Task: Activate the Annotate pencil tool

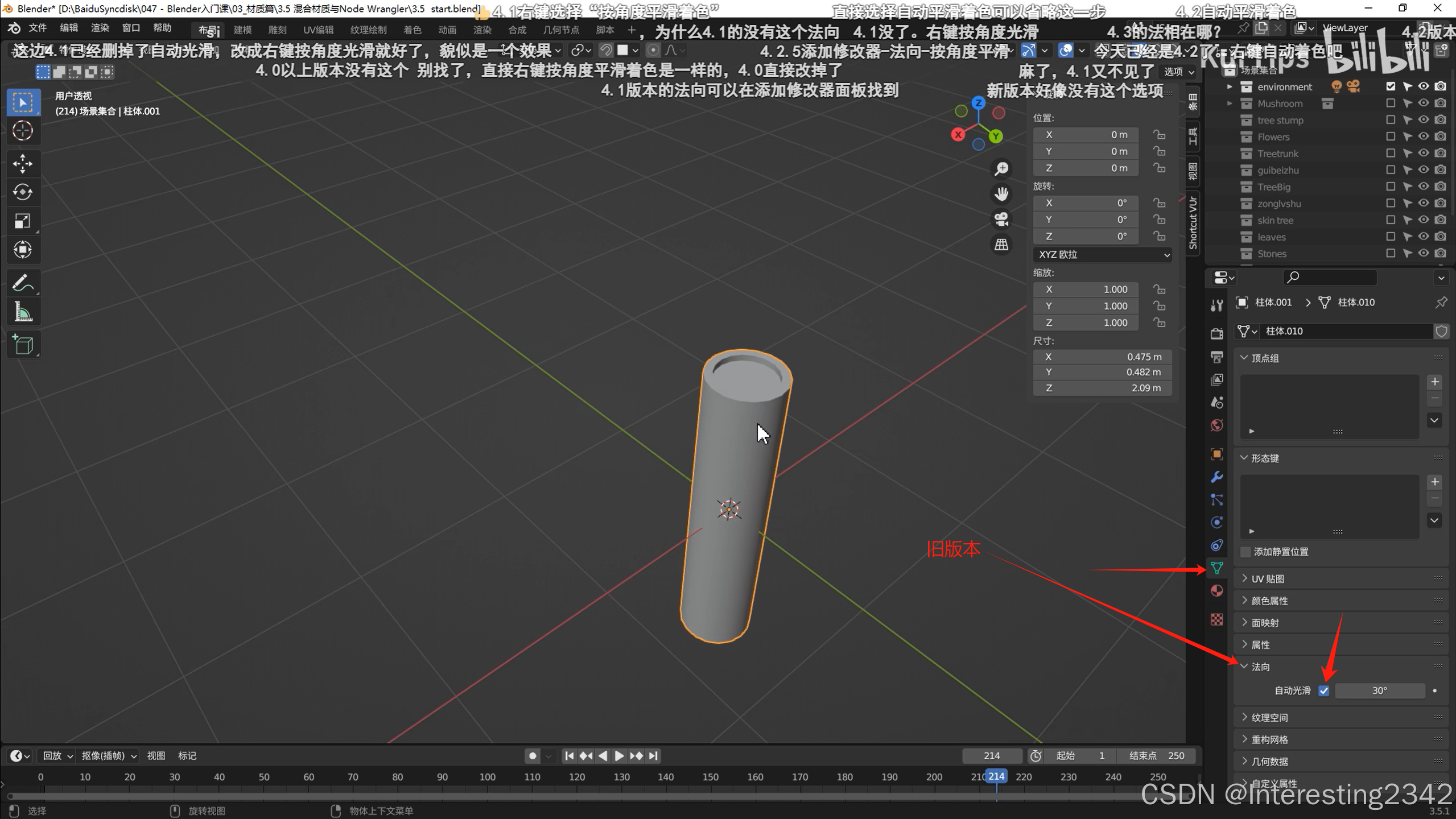Action: [x=23, y=283]
